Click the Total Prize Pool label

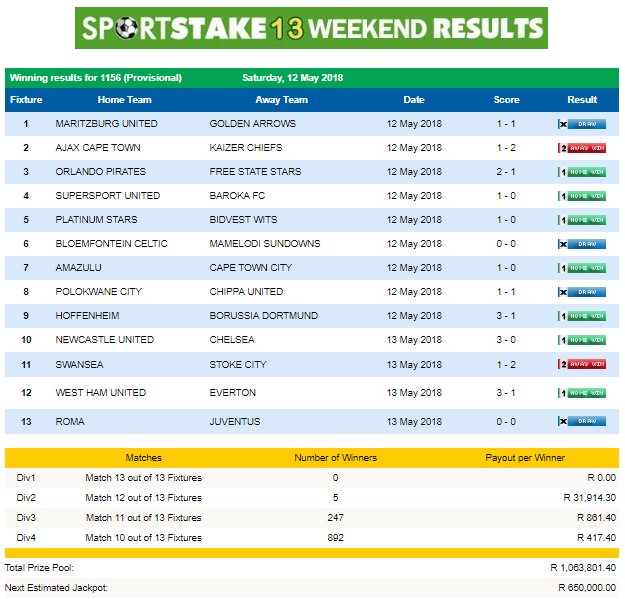coord(39,568)
